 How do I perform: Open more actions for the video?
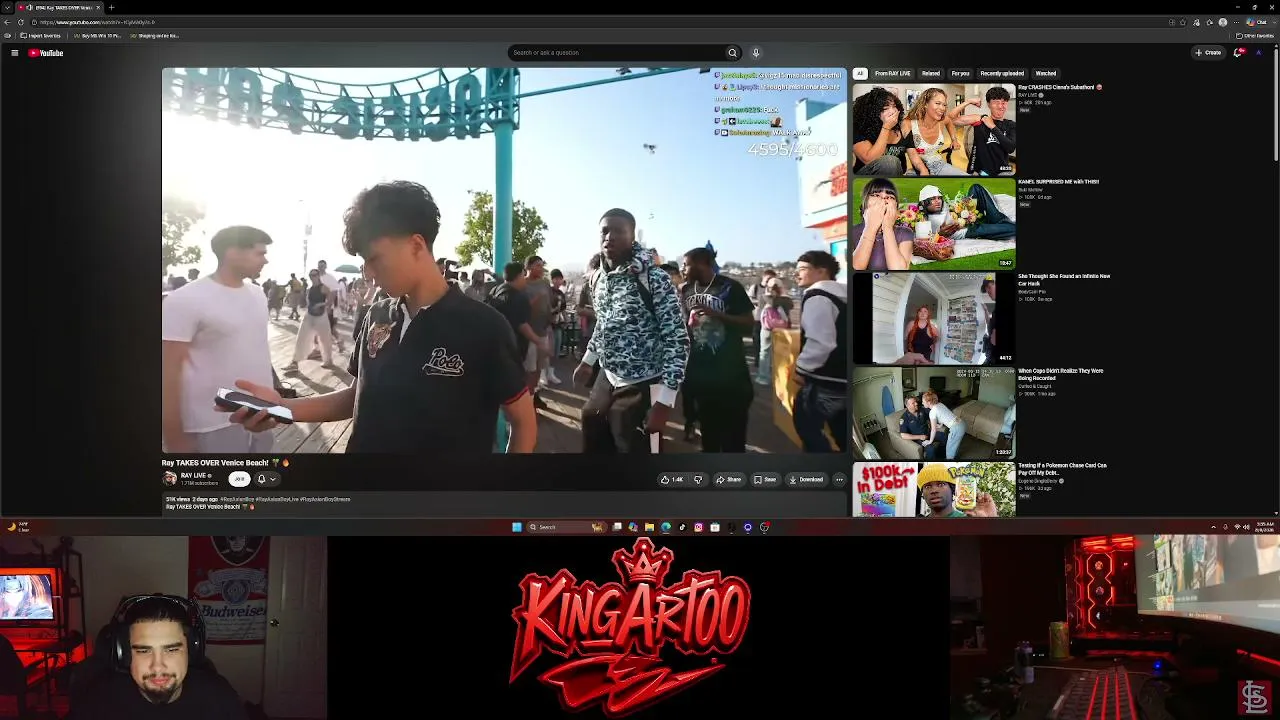(839, 480)
